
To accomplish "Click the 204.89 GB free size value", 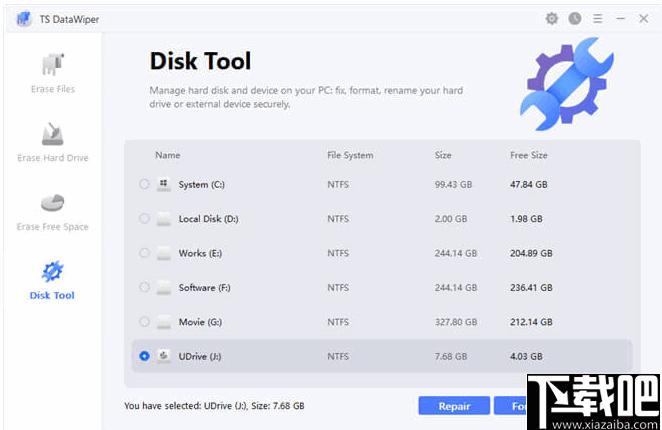I will point(531,253).
